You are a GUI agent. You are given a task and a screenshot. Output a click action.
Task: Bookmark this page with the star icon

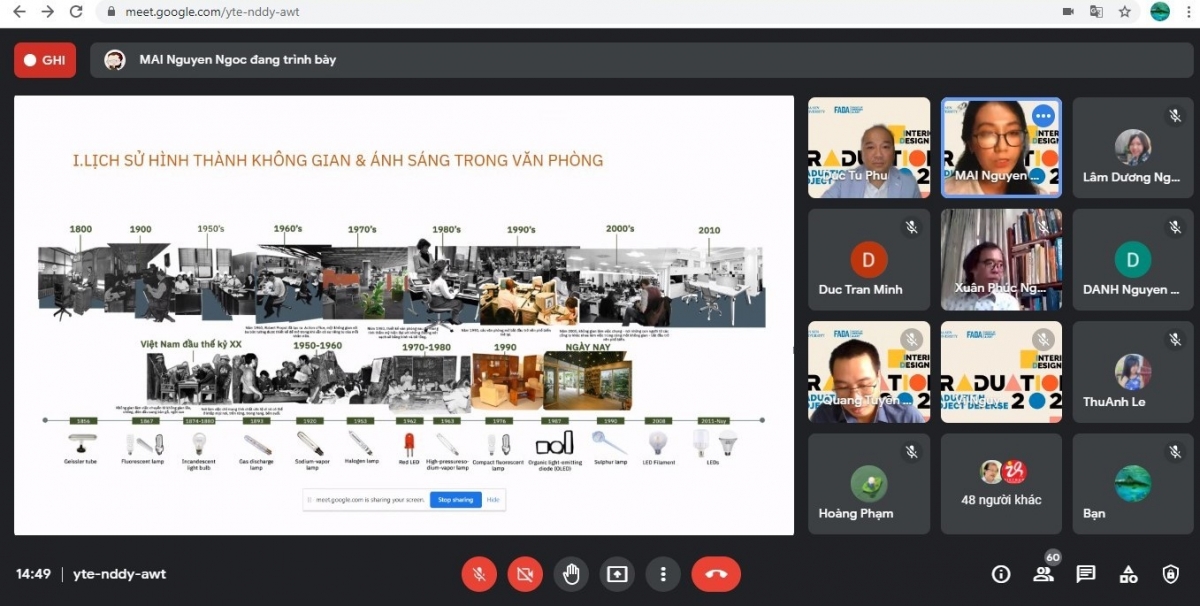[1125, 12]
